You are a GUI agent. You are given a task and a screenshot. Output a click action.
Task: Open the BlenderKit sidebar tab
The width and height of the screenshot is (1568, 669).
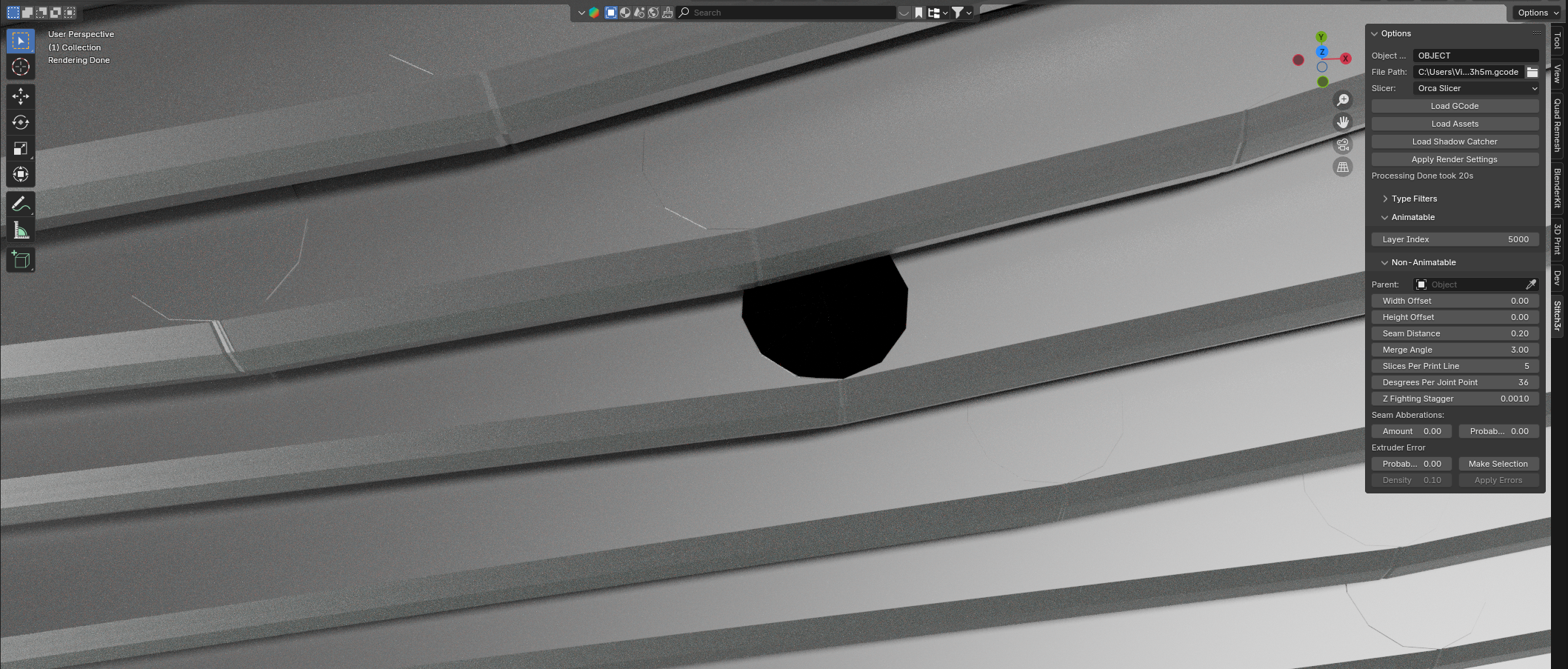tap(1558, 187)
